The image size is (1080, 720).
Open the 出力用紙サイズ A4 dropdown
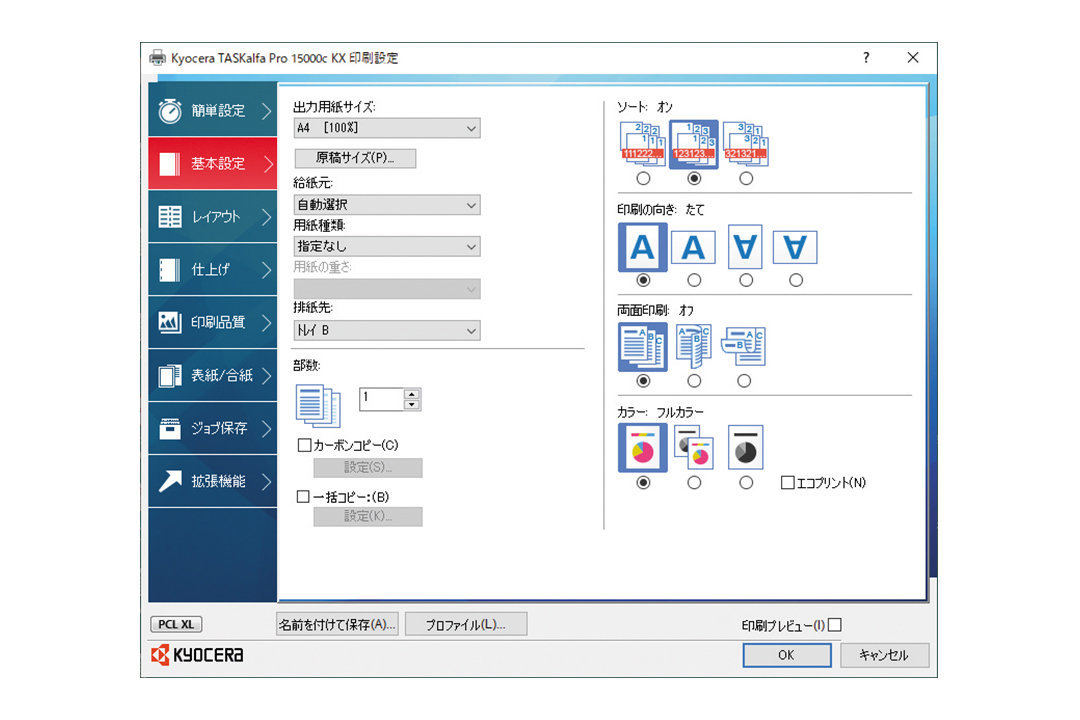click(x=387, y=128)
